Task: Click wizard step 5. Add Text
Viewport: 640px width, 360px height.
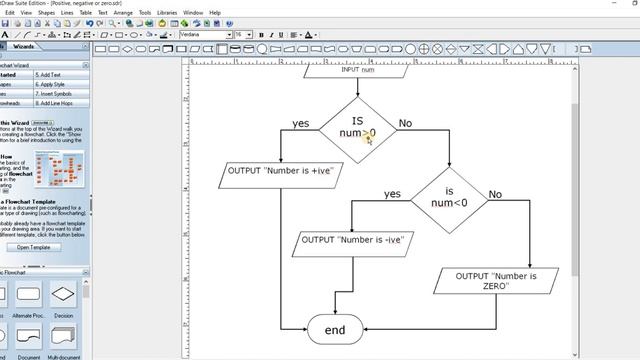Action: (x=61, y=75)
